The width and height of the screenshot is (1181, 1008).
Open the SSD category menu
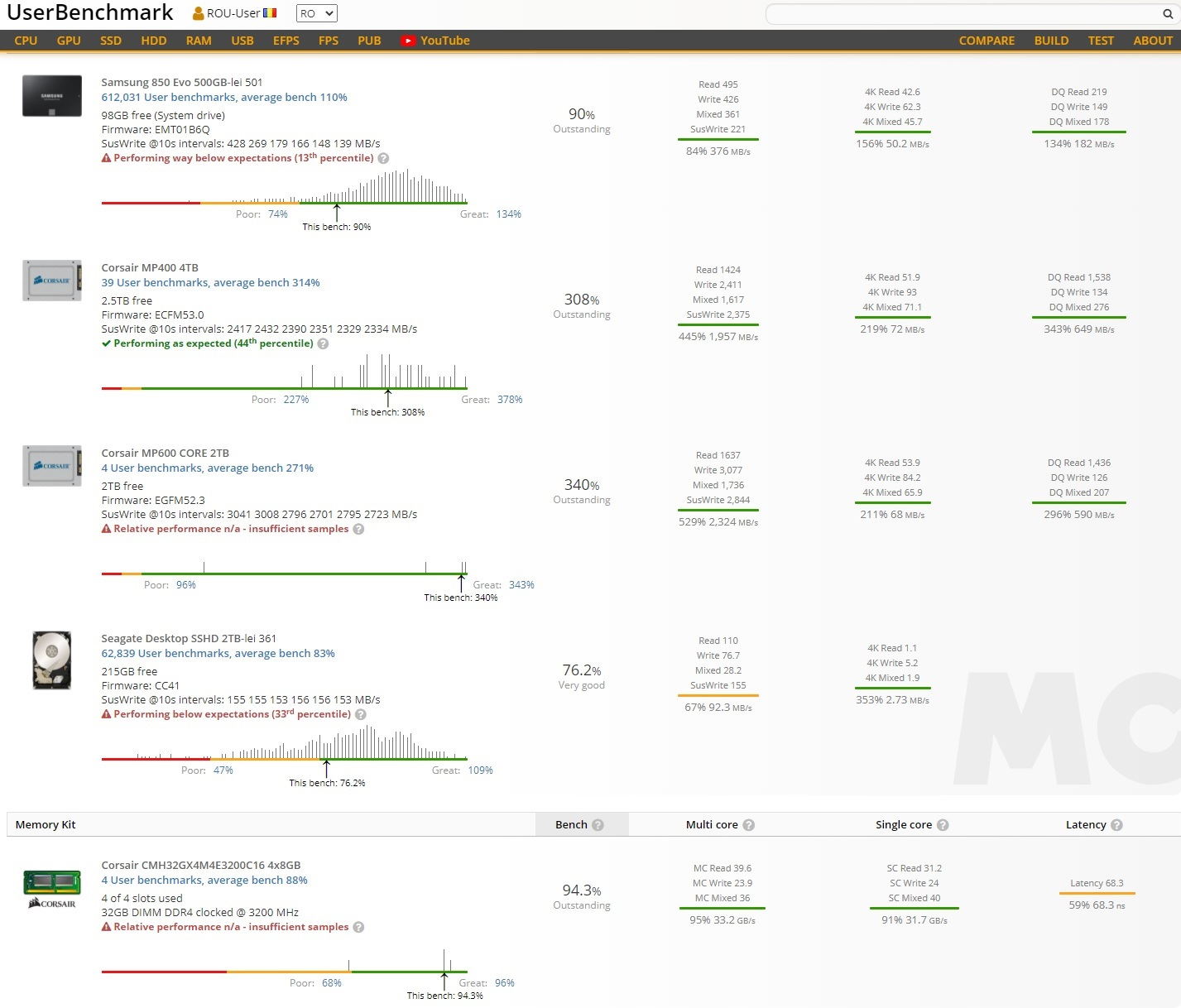pyautogui.click(x=111, y=41)
